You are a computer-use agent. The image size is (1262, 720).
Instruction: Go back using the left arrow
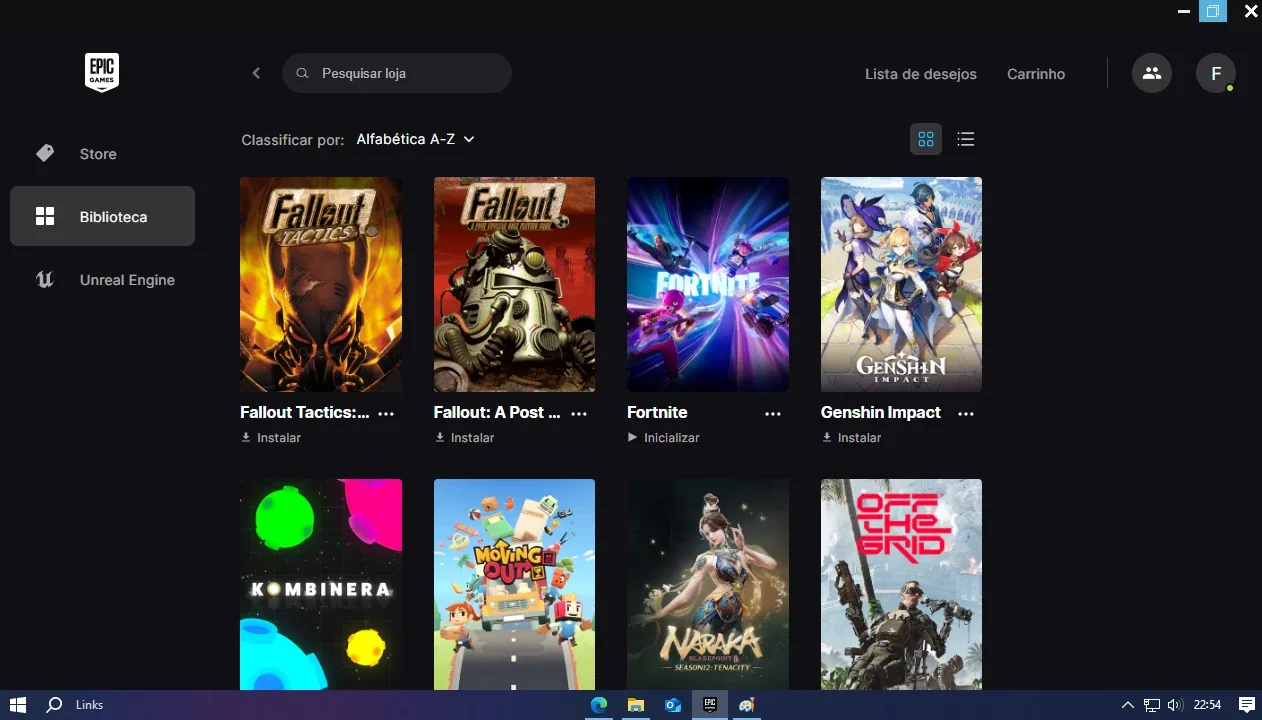tap(256, 73)
